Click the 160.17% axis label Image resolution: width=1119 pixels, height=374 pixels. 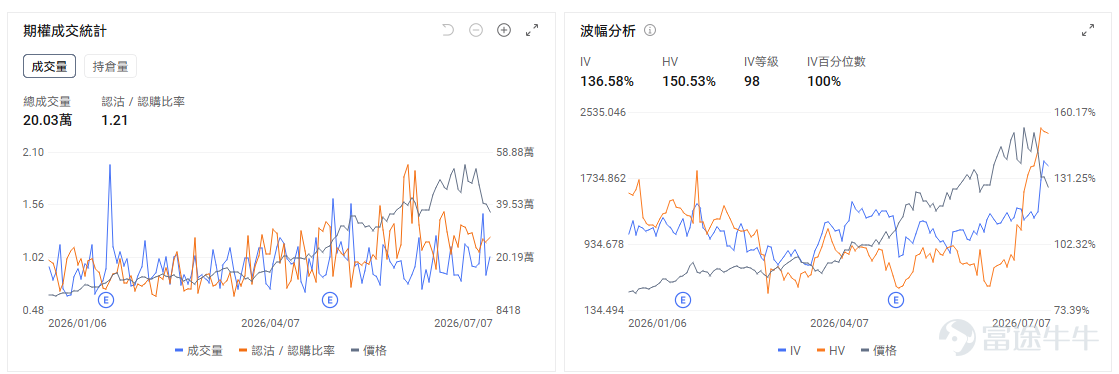pos(1074,113)
